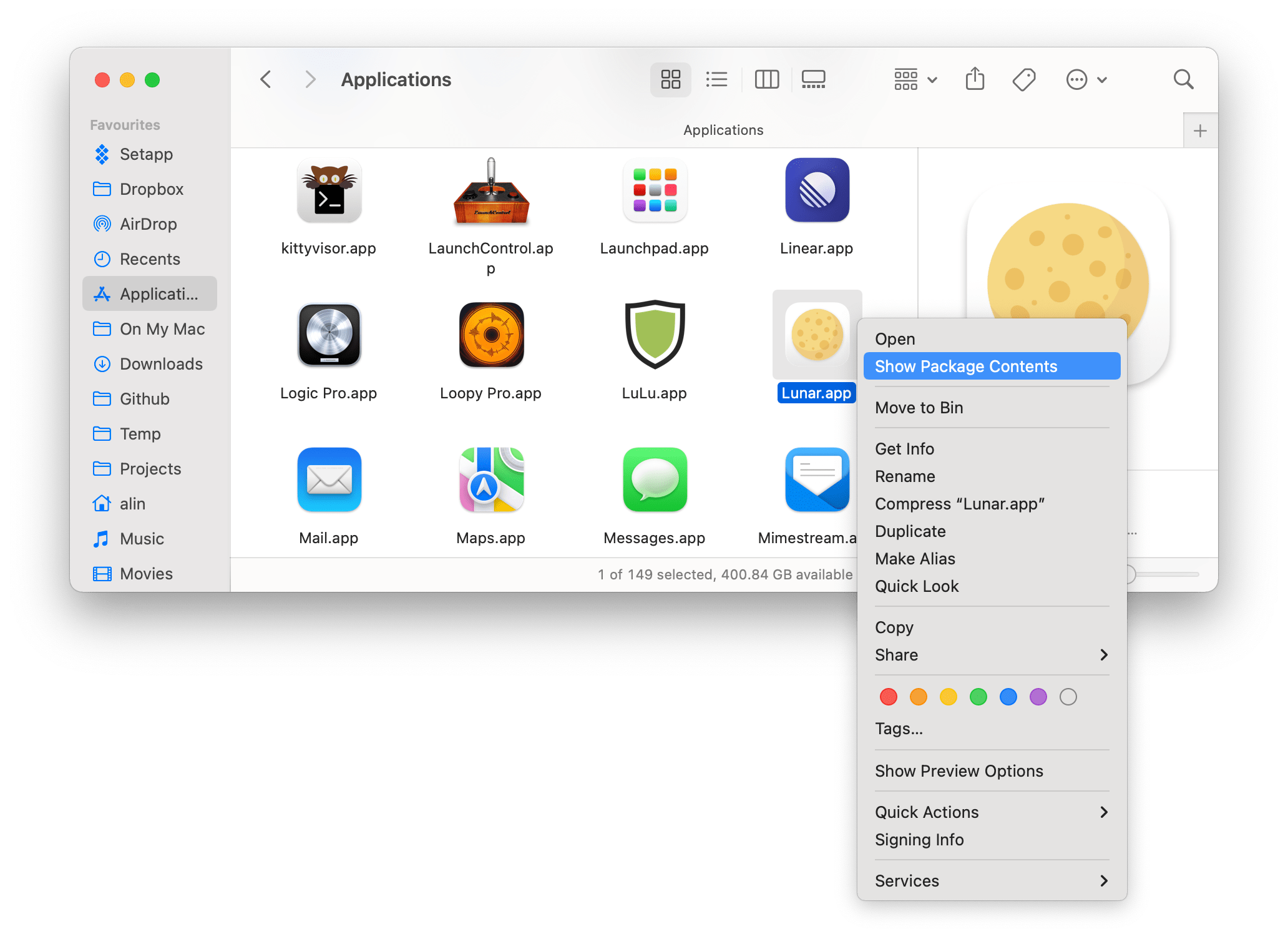Select the Maps.app icon
The image size is (1288, 934).
click(x=491, y=480)
